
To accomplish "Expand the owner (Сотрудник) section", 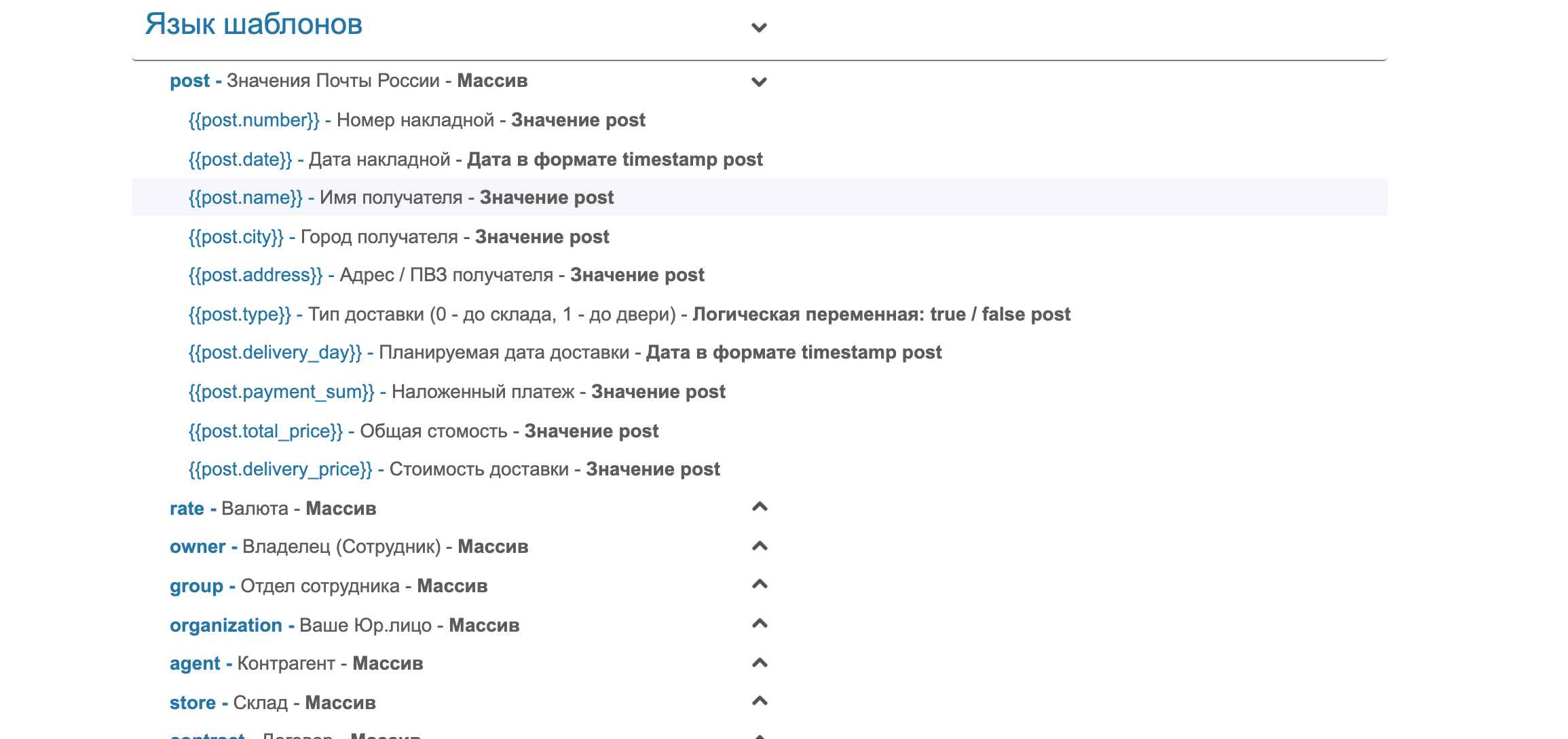I will (x=760, y=545).
